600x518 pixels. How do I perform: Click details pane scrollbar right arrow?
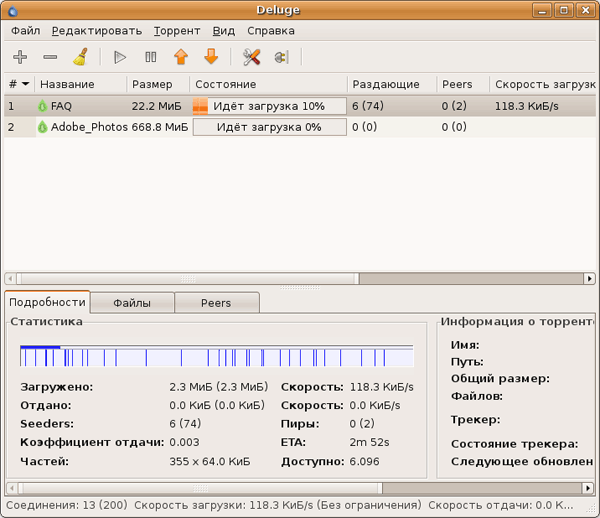click(x=588, y=488)
